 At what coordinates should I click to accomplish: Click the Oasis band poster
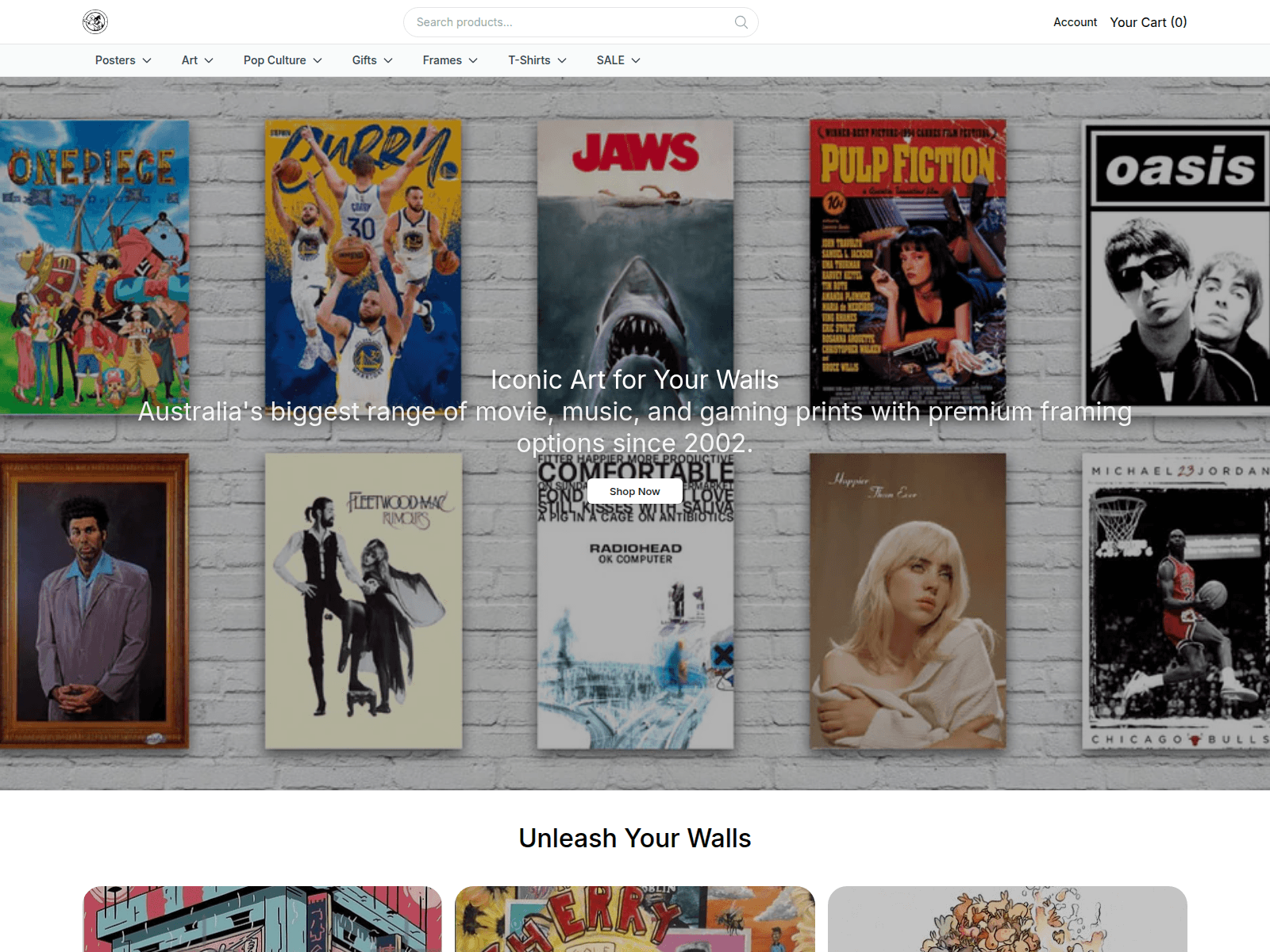tap(1176, 267)
